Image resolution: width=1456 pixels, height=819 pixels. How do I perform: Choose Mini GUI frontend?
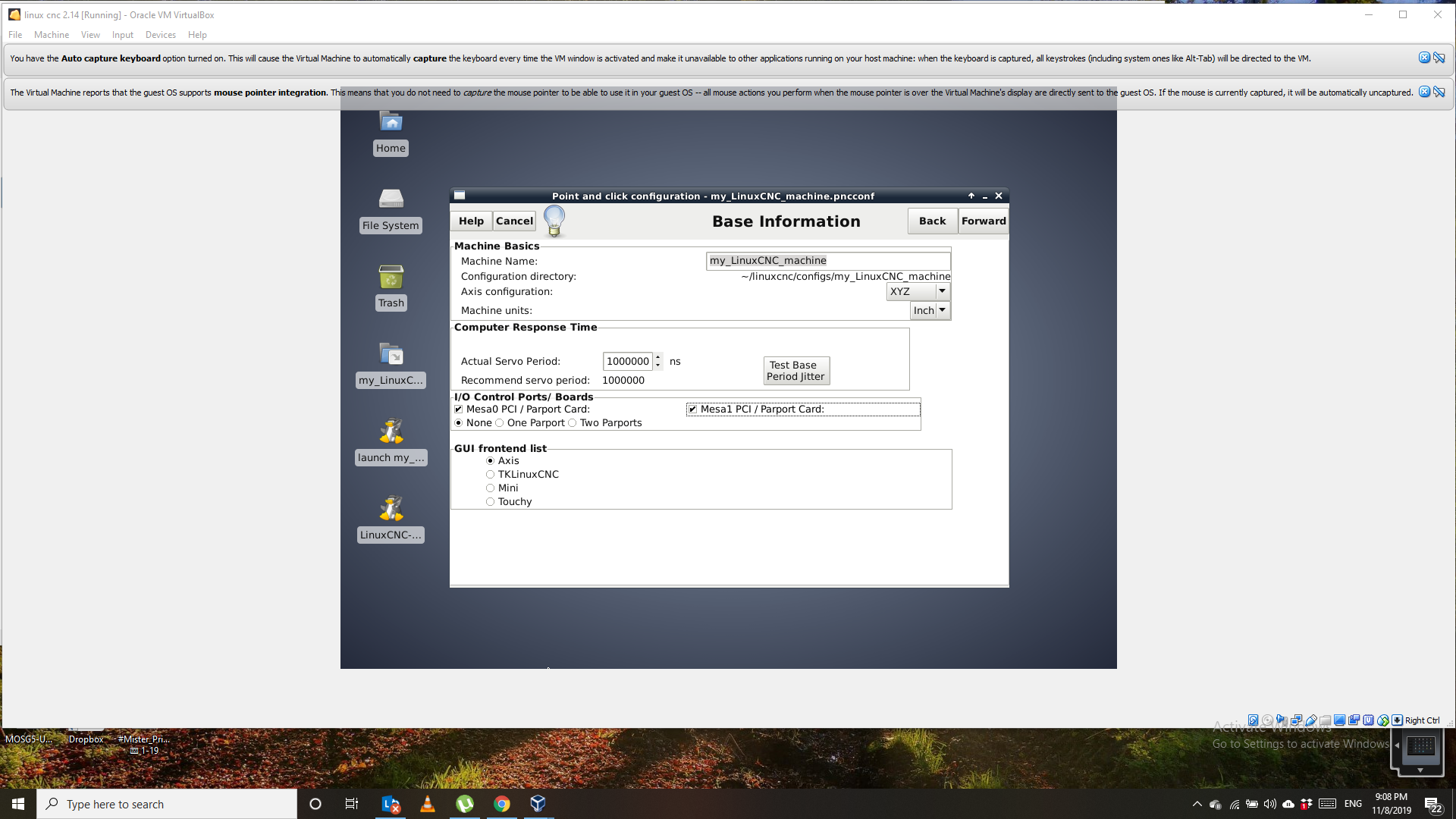pyautogui.click(x=490, y=488)
